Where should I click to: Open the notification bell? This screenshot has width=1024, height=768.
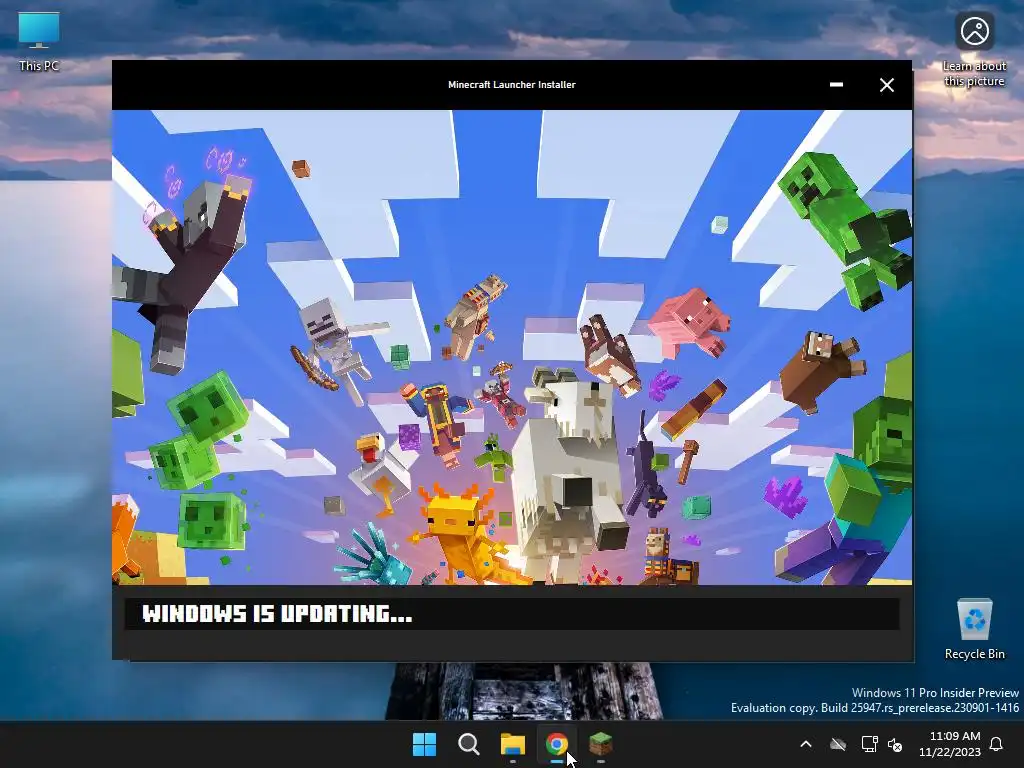pos(996,744)
